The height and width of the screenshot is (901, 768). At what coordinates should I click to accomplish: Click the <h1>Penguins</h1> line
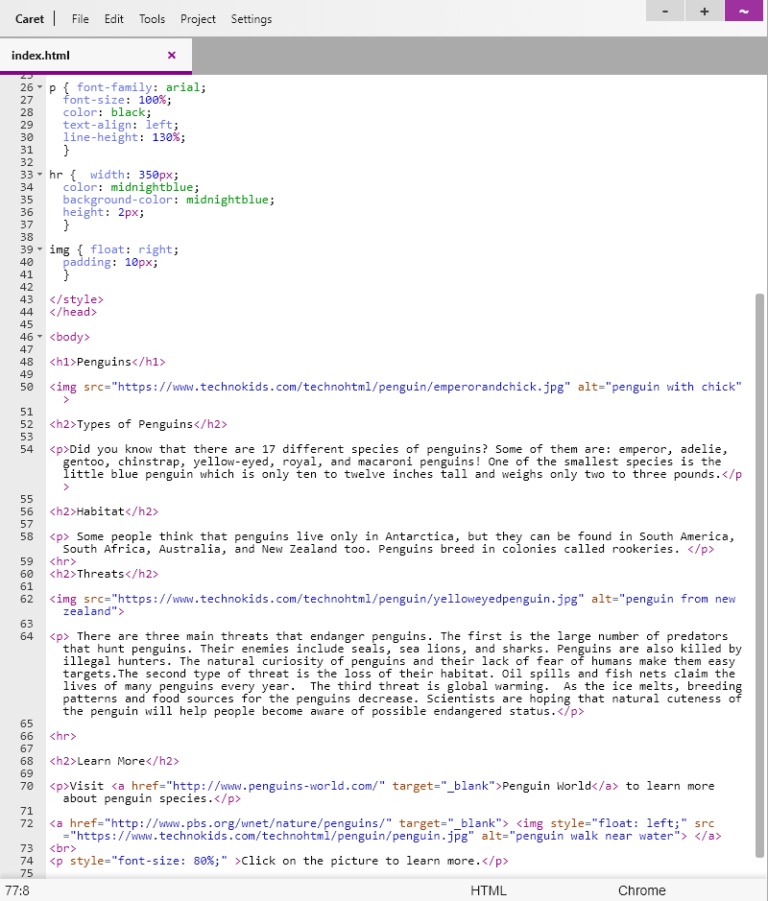pos(107,362)
